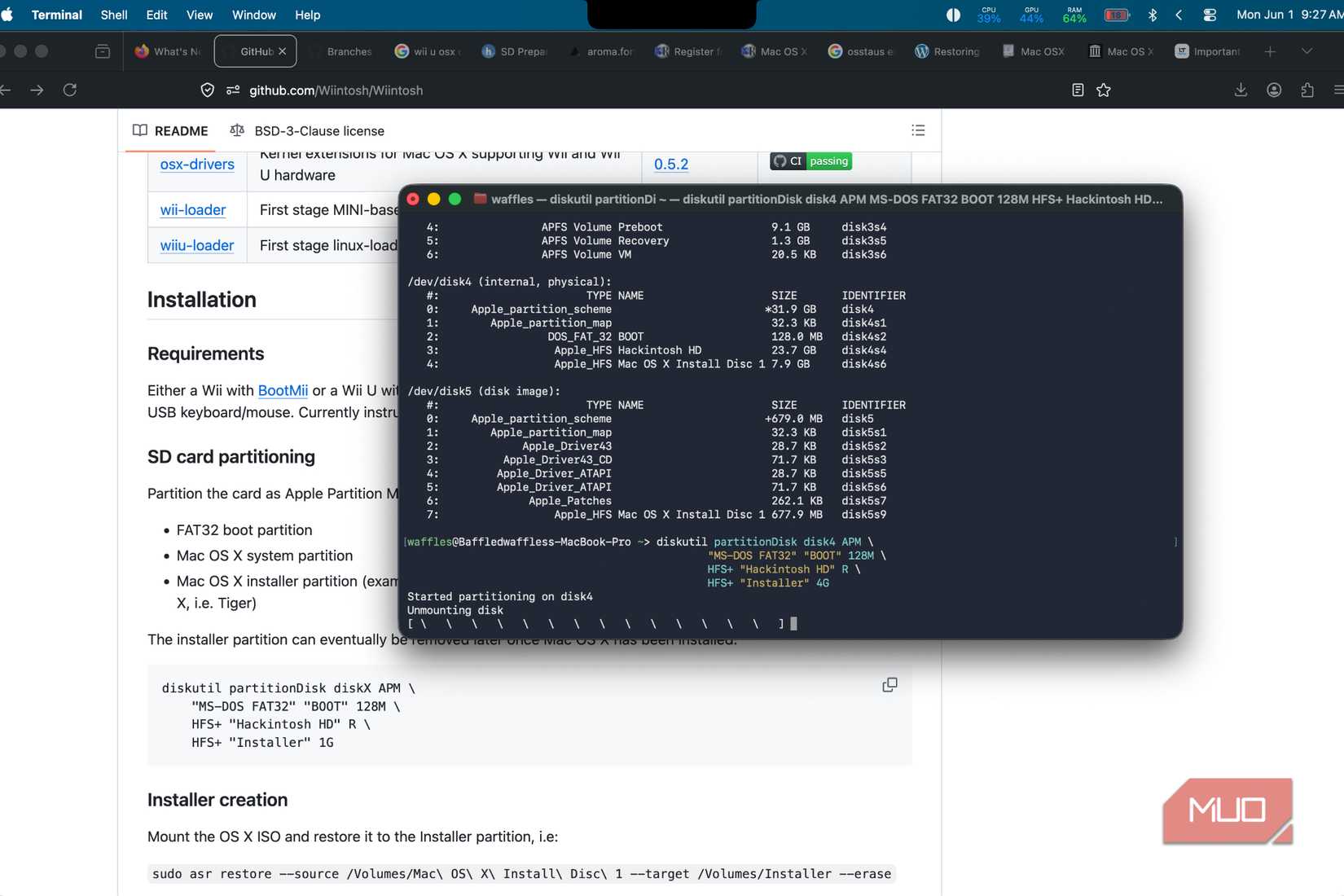1344x896 pixels.
Task: Switch to the Restoring browser tab
Action: click(947, 51)
